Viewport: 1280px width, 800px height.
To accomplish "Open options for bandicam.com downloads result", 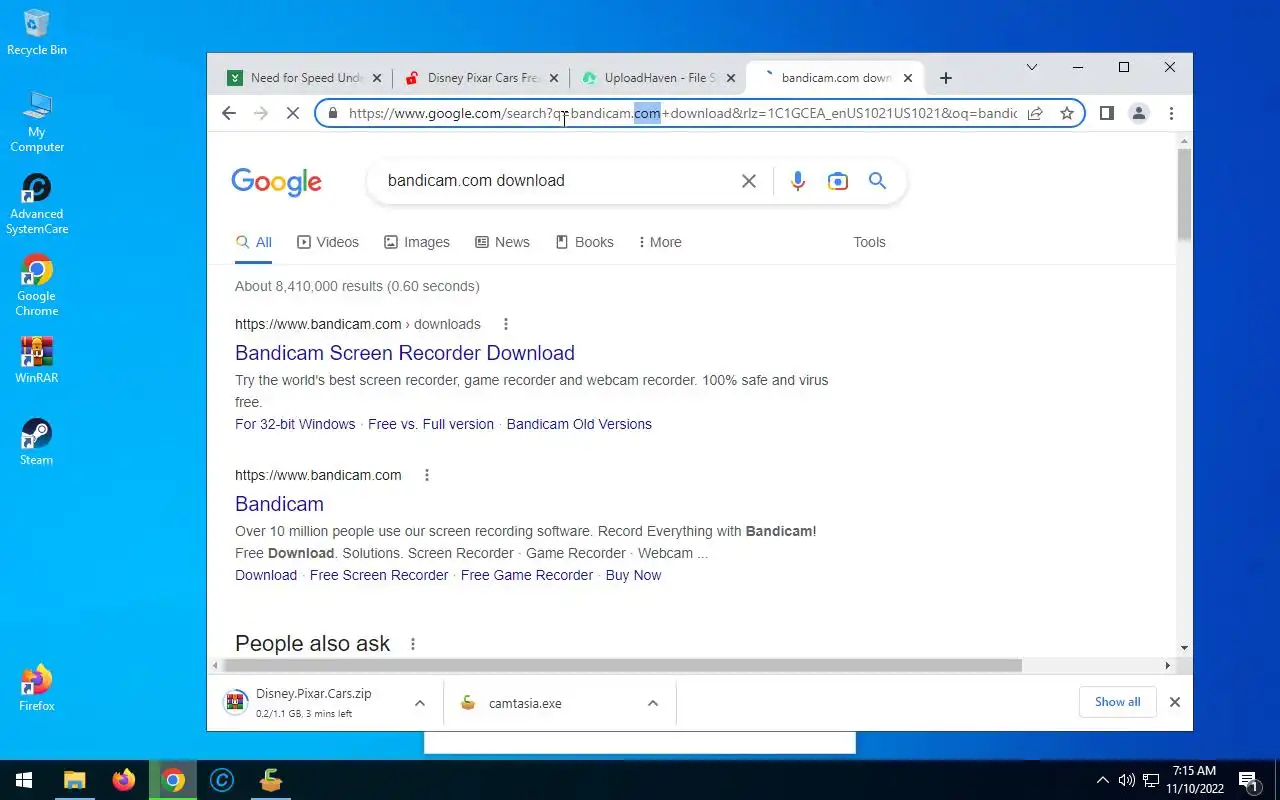I will [506, 324].
